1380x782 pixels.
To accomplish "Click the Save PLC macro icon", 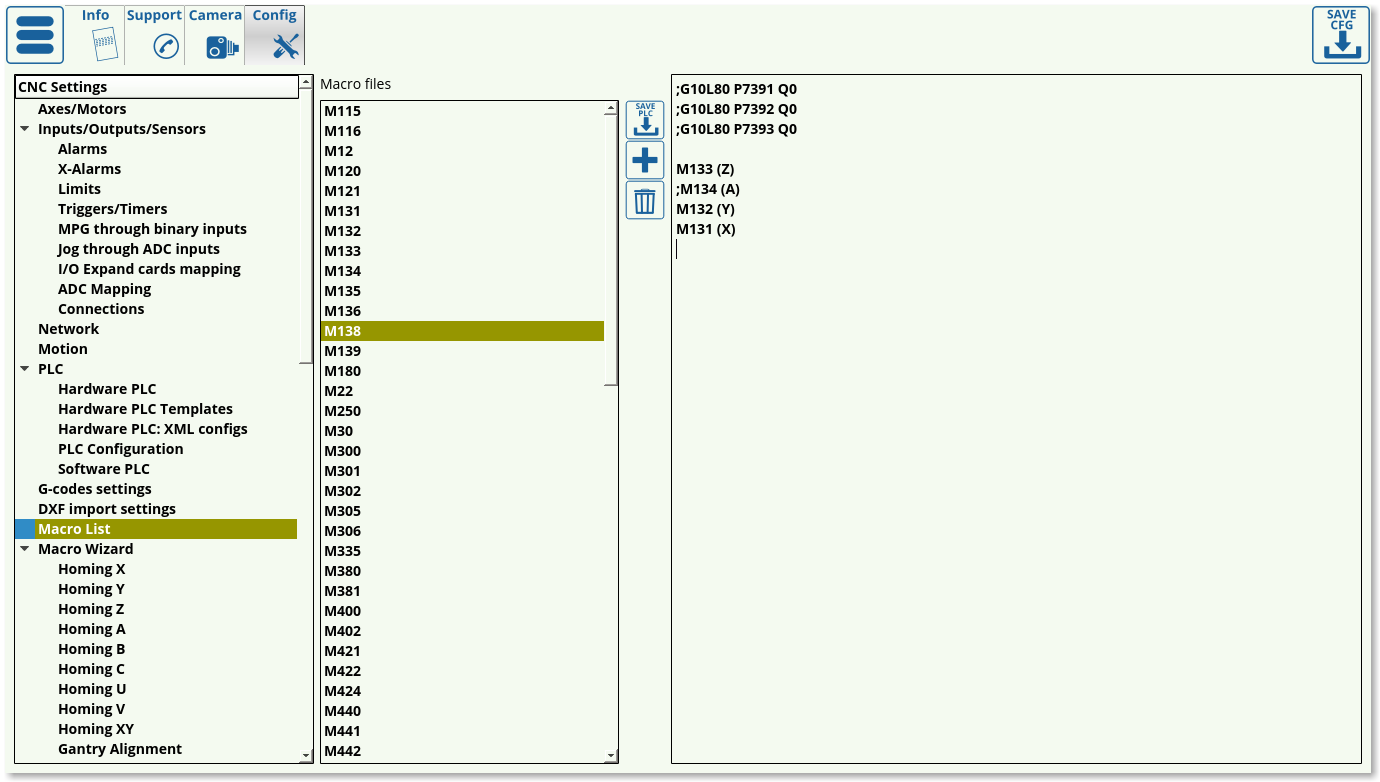I will [645, 120].
